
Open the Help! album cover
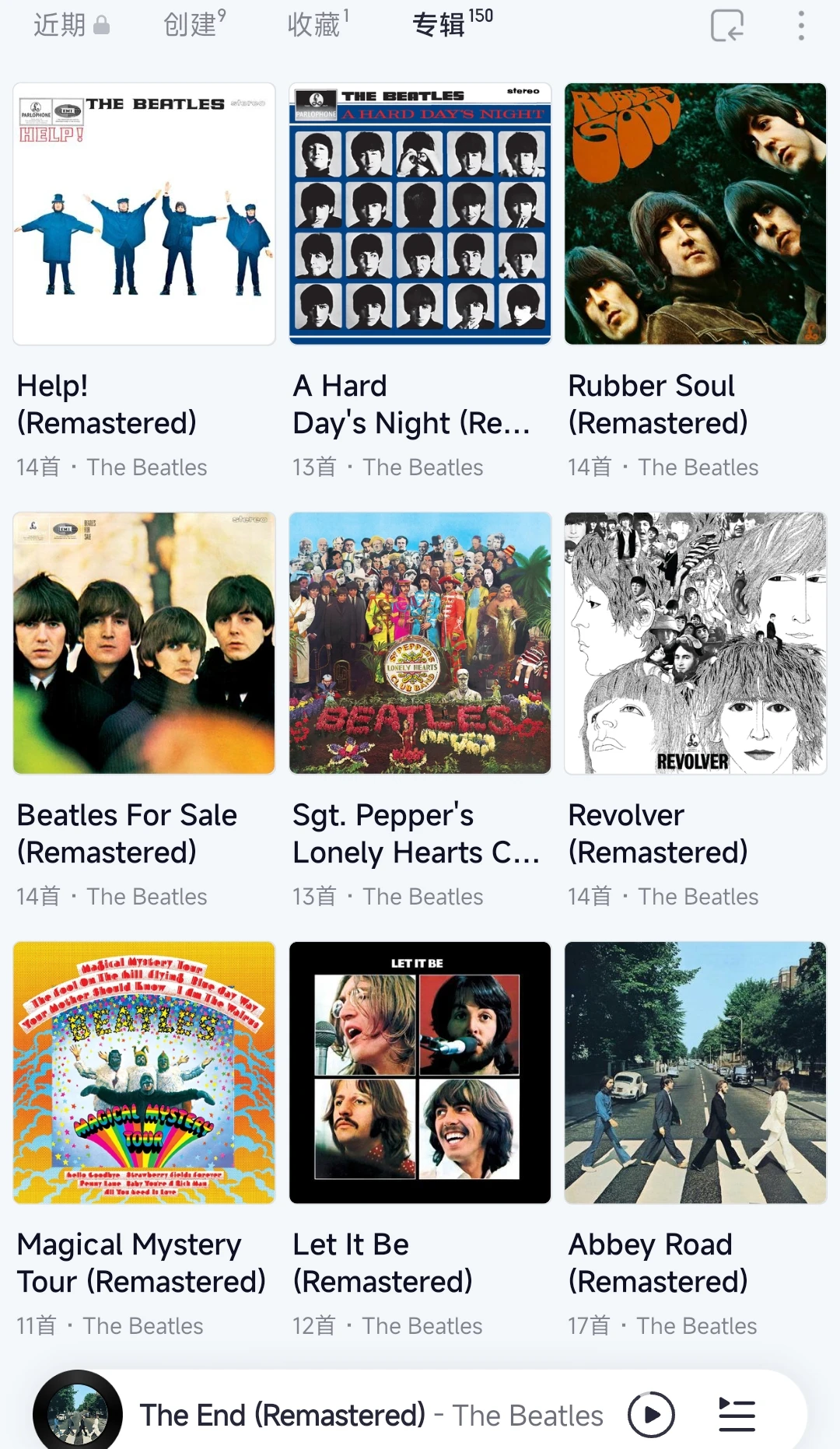144,214
